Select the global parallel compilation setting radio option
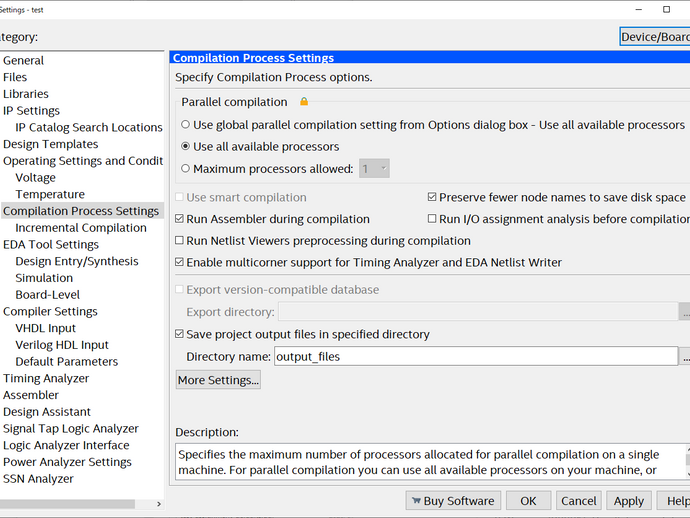Viewport: 690px width, 518px height. pyautogui.click(x=186, y=125)
